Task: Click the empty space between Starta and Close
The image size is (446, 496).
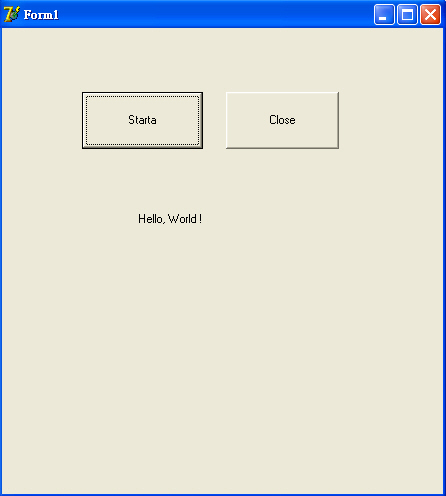Action: point(214,120)
